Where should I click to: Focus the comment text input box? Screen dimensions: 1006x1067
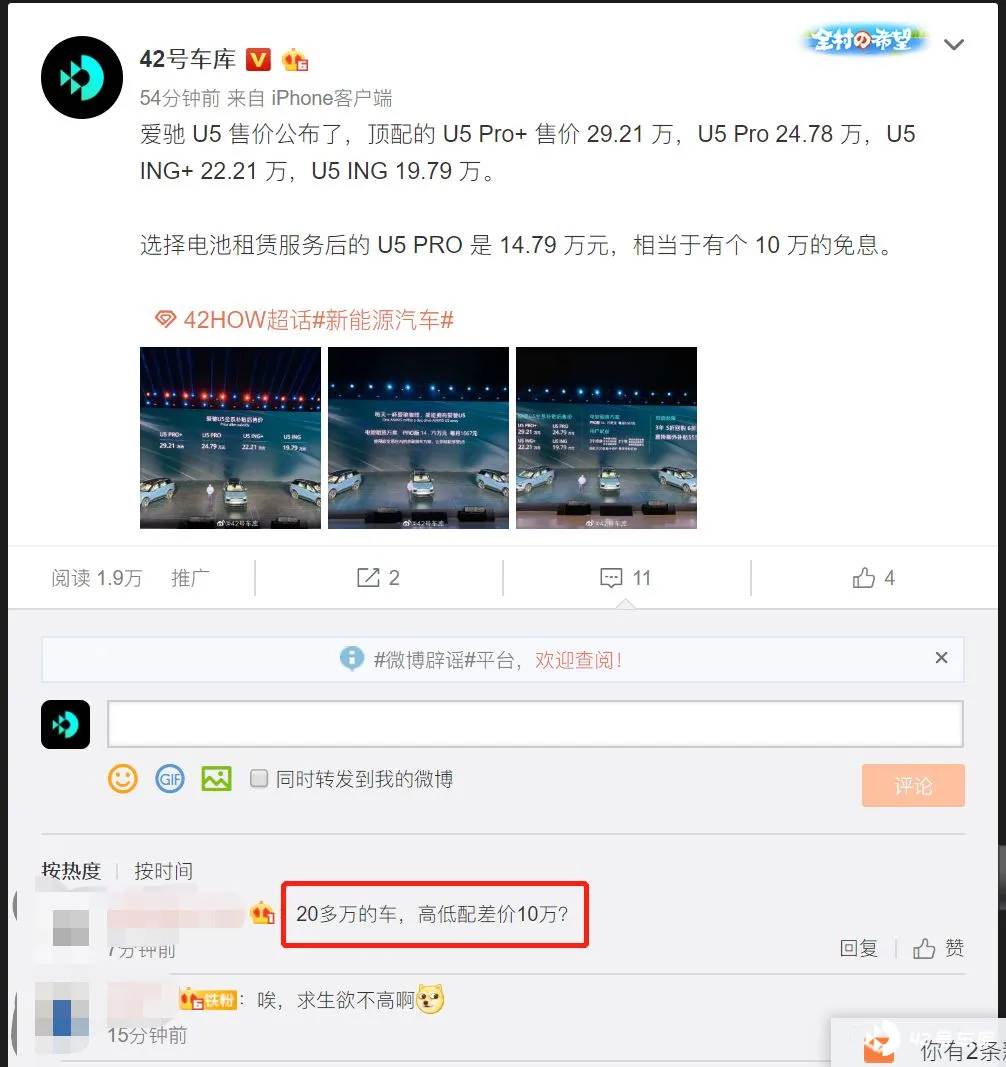click(x=535, y=724)
